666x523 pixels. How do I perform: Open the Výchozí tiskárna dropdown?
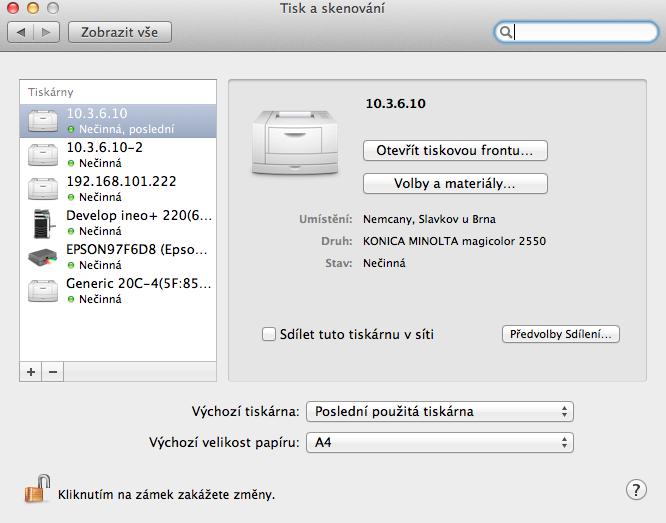pos(440,411)
